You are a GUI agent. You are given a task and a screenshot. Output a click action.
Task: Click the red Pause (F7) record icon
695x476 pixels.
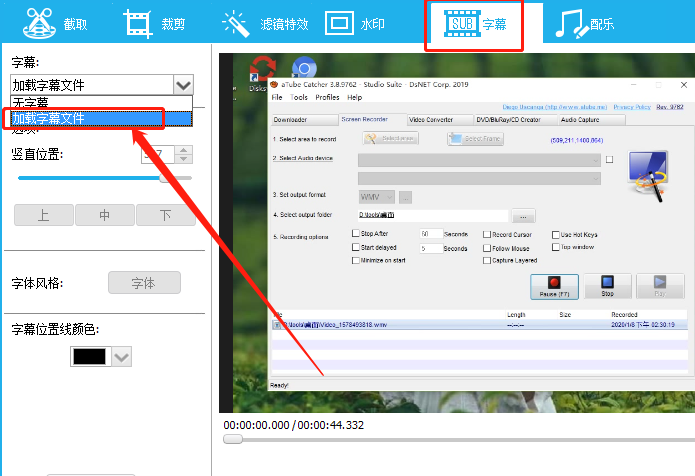(x=553, y=283)
